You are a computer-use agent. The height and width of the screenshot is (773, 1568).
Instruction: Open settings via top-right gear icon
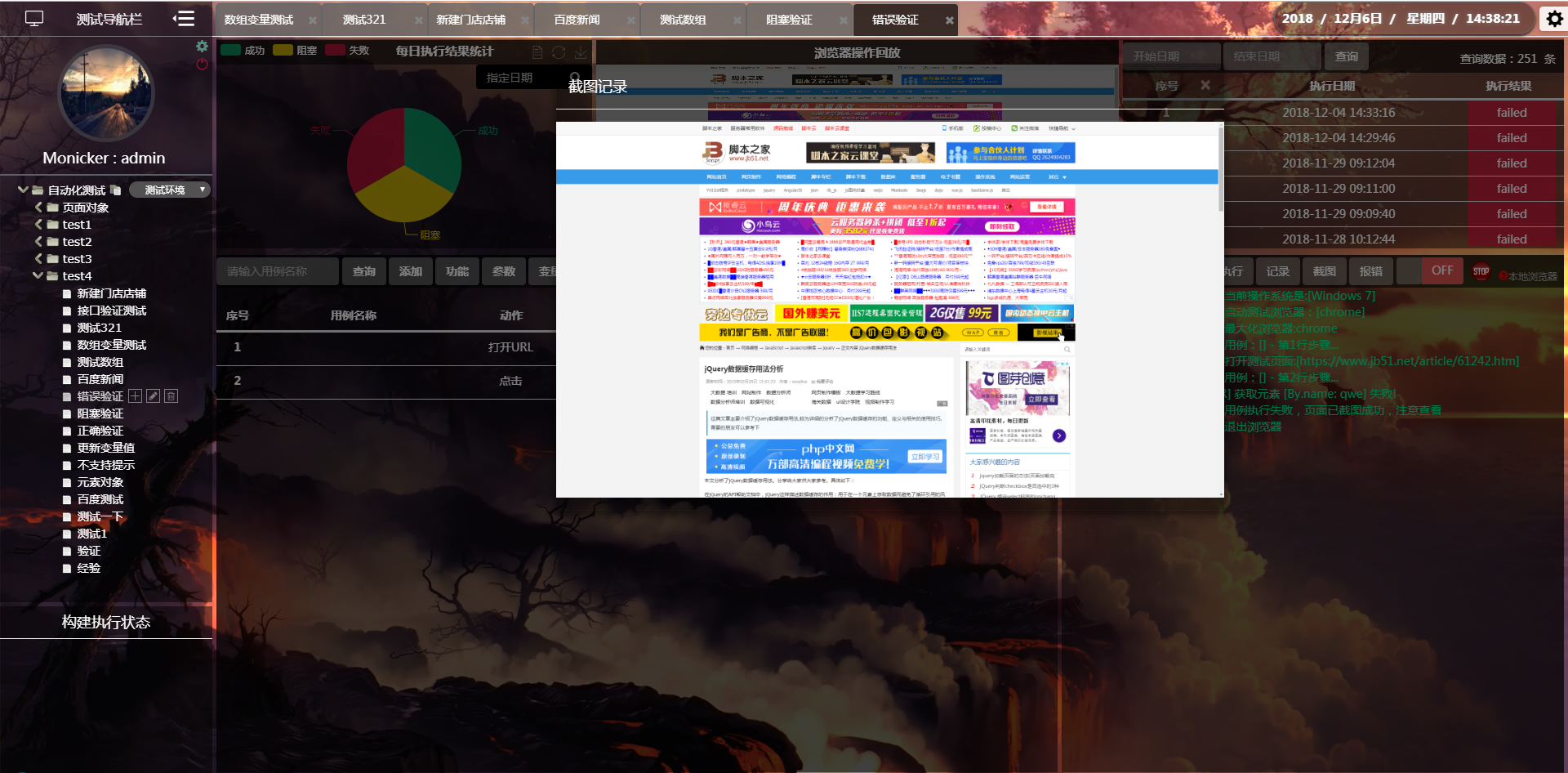click(1554, 19)
